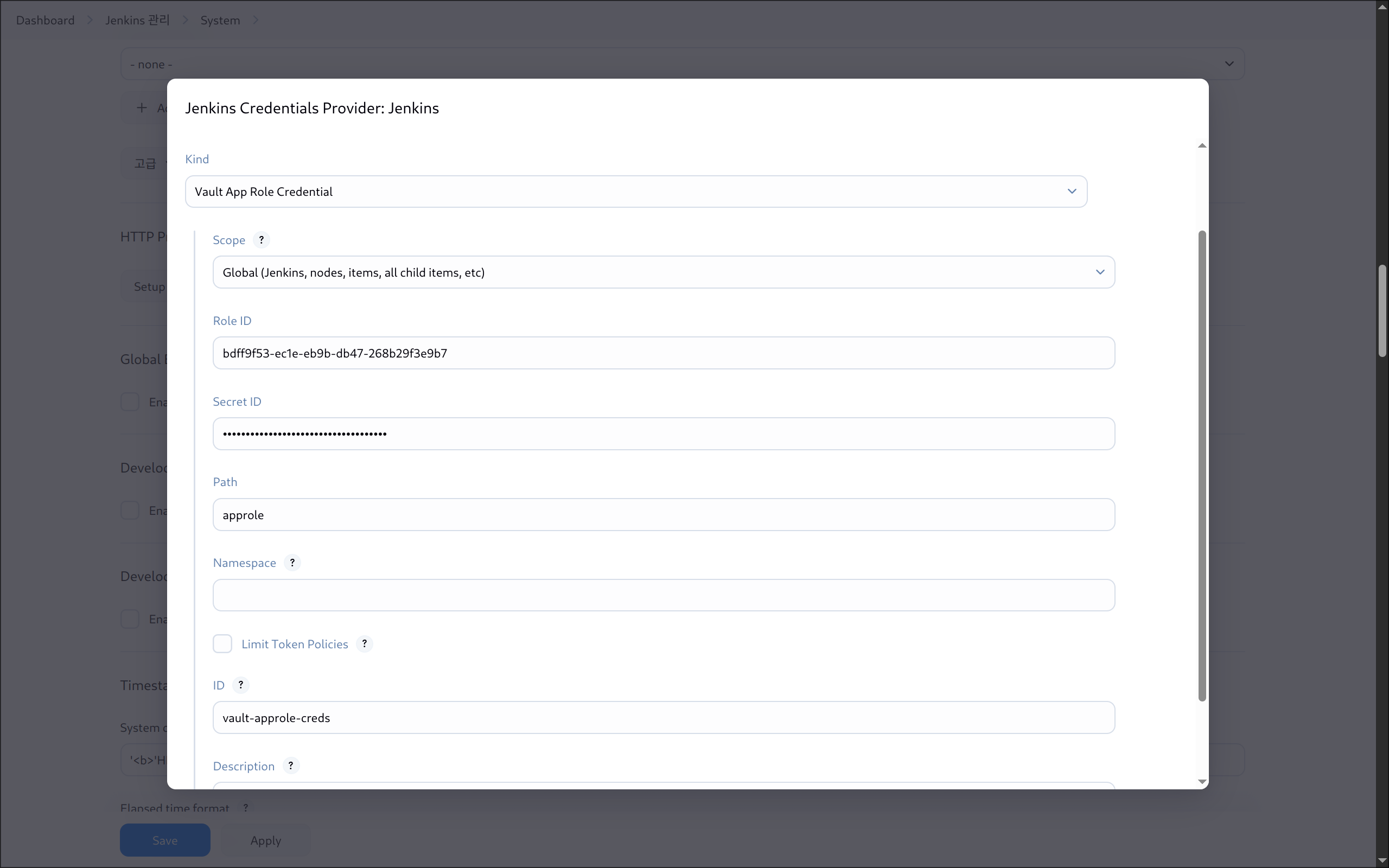Click scroll-up arrow in the credentials dialog
Image resolution: width=1389 pixels, height=868 pixels.
coord(1202,146)
